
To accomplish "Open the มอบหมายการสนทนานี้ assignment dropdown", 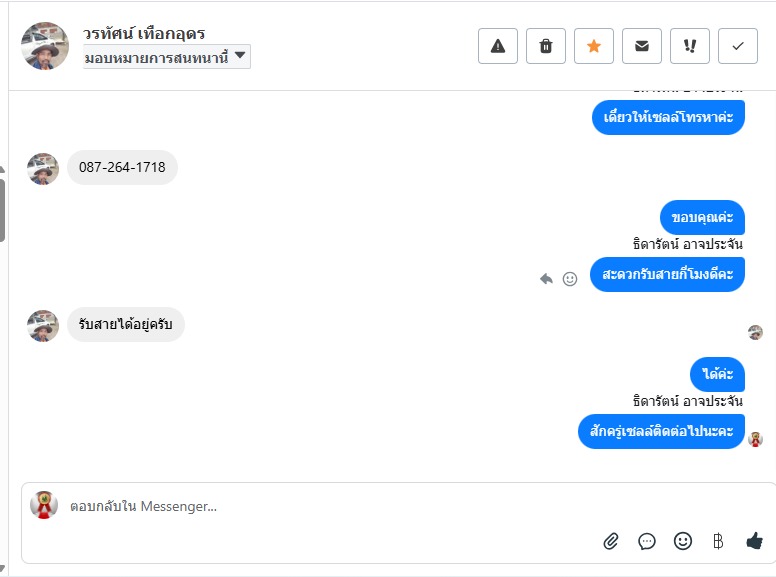I will click(x=166, y=57).
